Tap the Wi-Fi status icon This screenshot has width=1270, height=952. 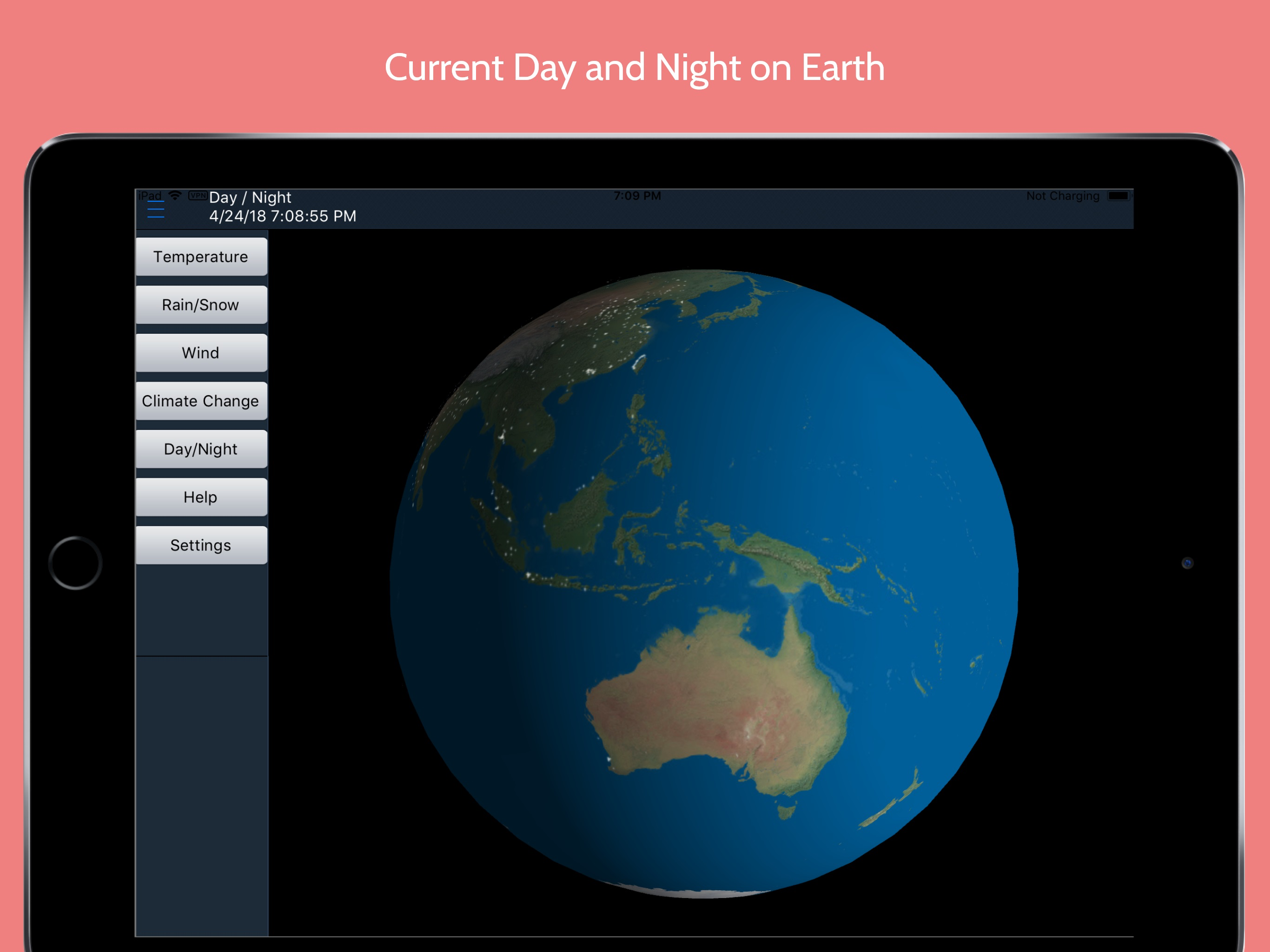(175, 196)
